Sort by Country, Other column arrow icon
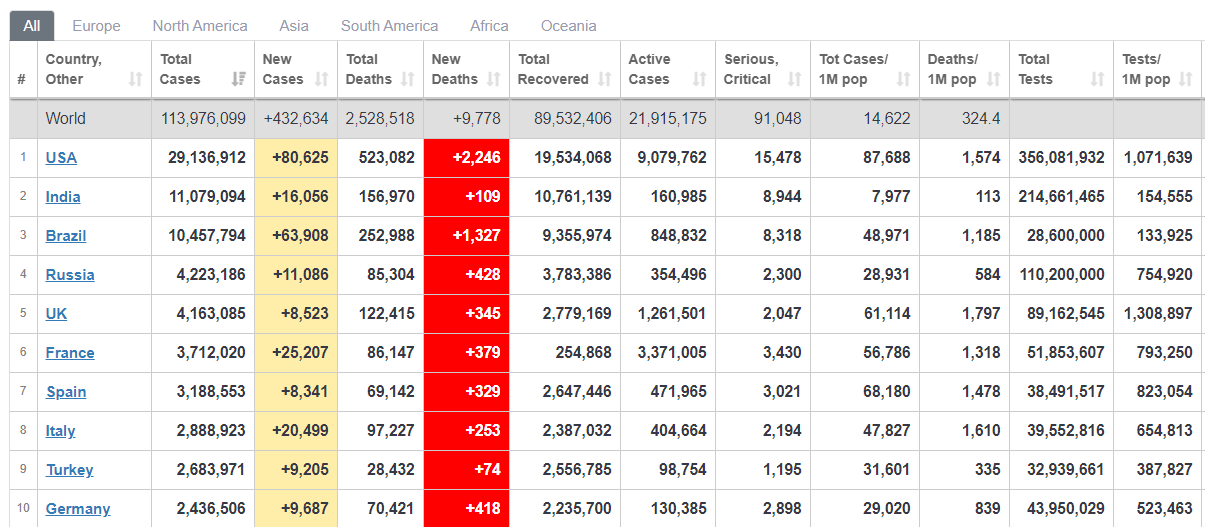 pyautogui.click(x=135, y=79)
